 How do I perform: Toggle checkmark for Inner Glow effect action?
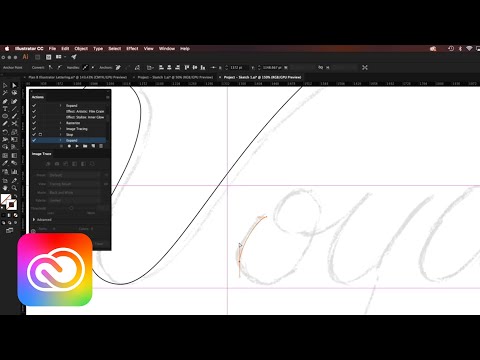click(x=34, y=117)
